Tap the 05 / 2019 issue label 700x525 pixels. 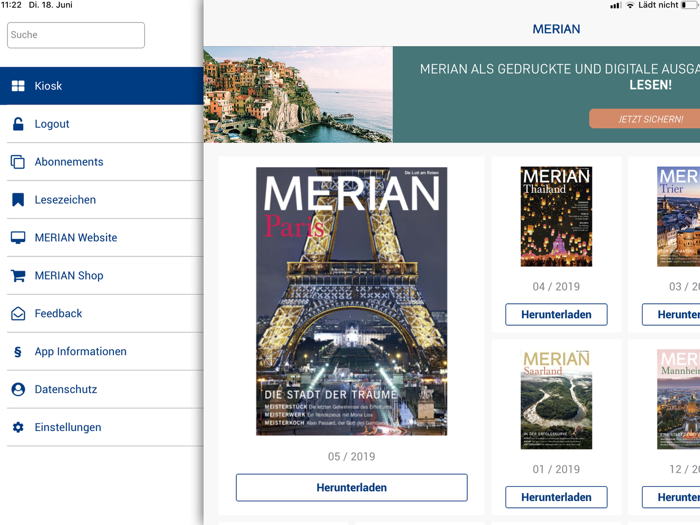[351, 456]
